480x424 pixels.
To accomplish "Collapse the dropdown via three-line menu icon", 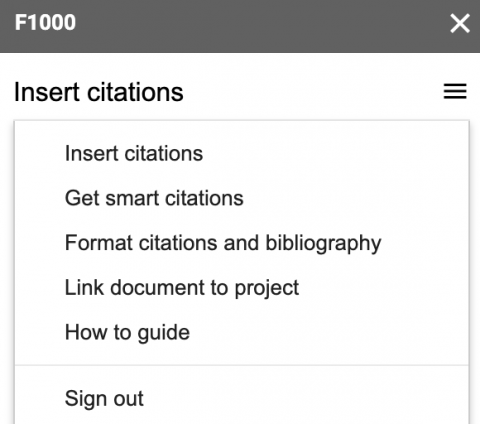I will 455,91.
